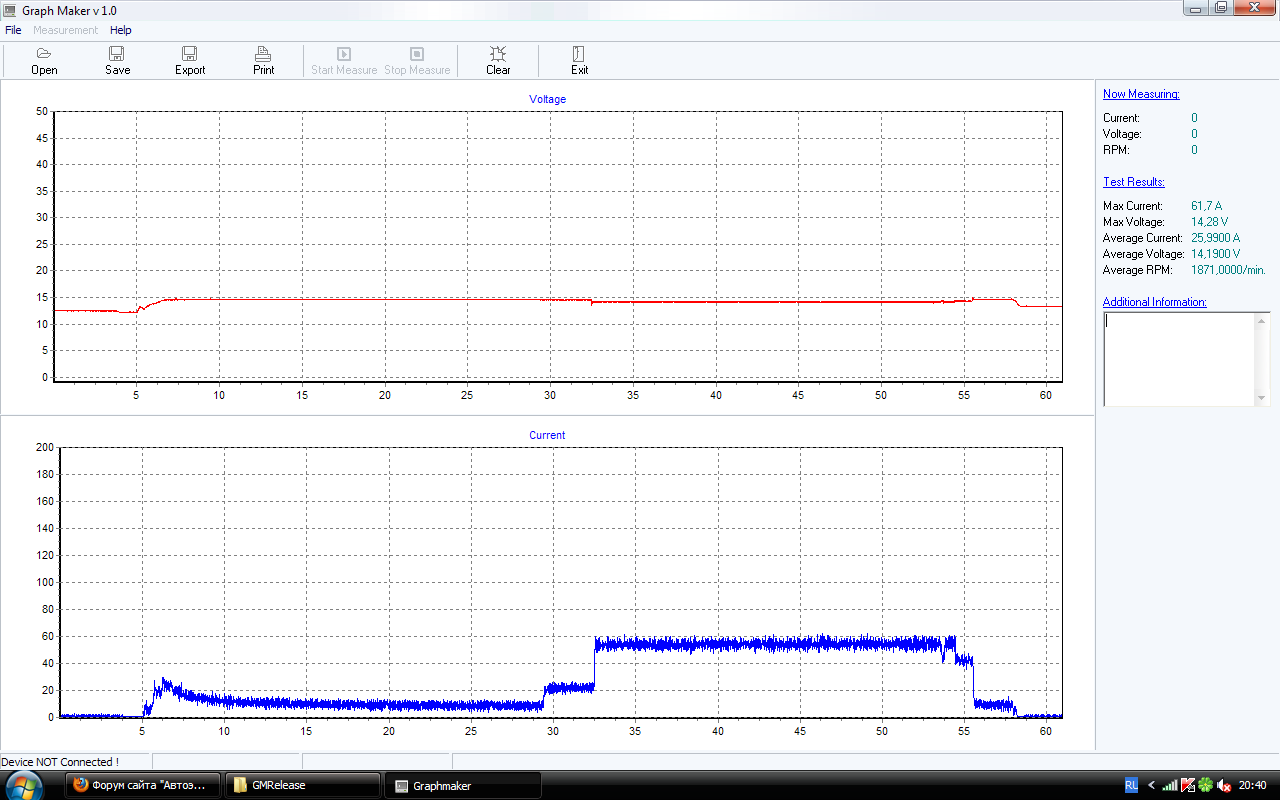
Task: Switch to the Firefox forum taskbar window
Action: click(141, 785)
